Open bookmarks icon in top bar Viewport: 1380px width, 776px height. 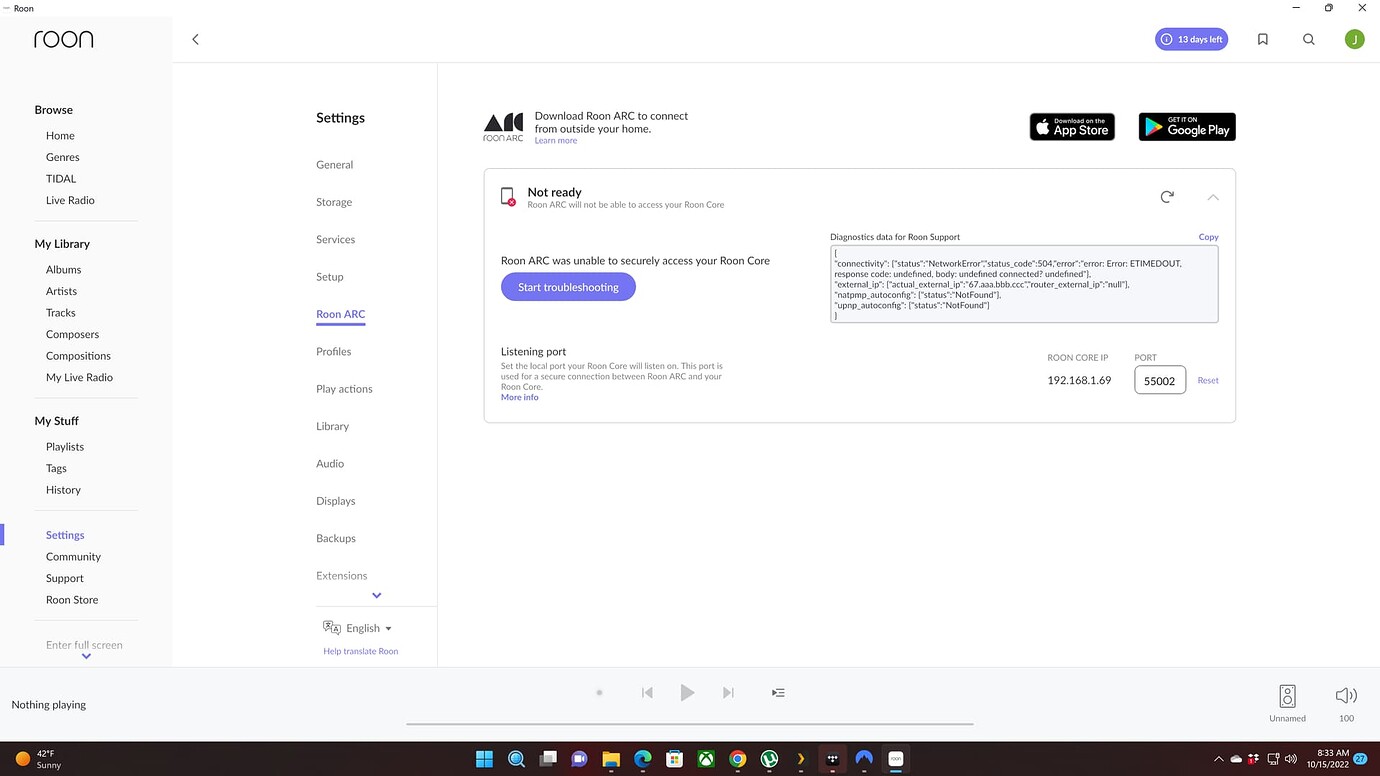coord(1263,39)
